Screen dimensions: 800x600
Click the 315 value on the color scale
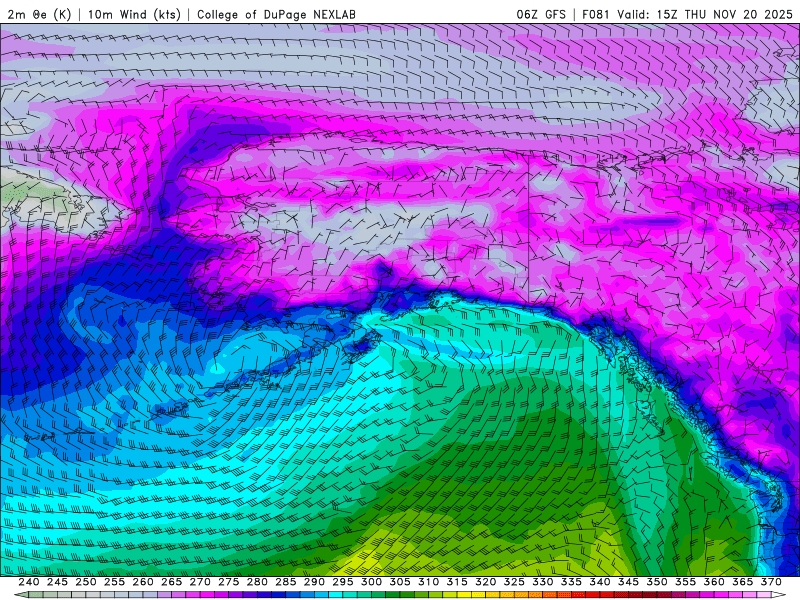457,582
